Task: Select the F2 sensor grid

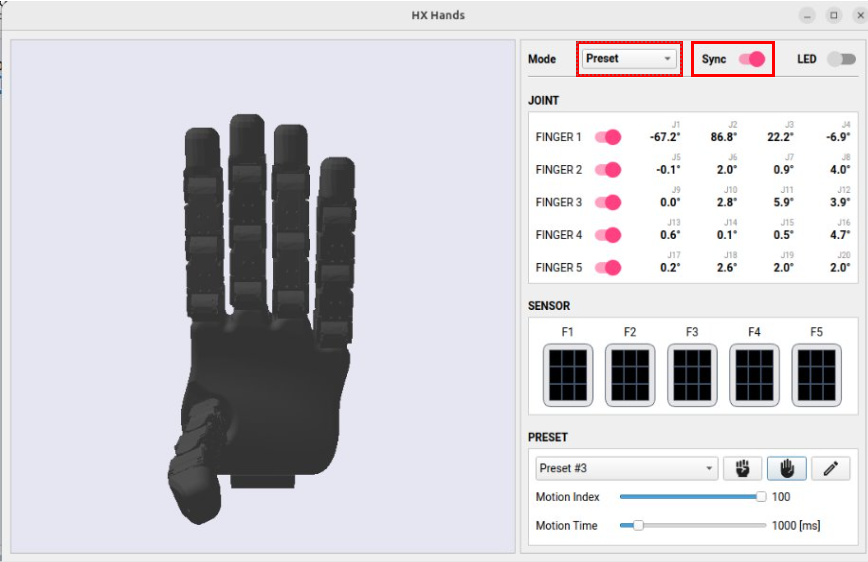Action: point(630,375)
